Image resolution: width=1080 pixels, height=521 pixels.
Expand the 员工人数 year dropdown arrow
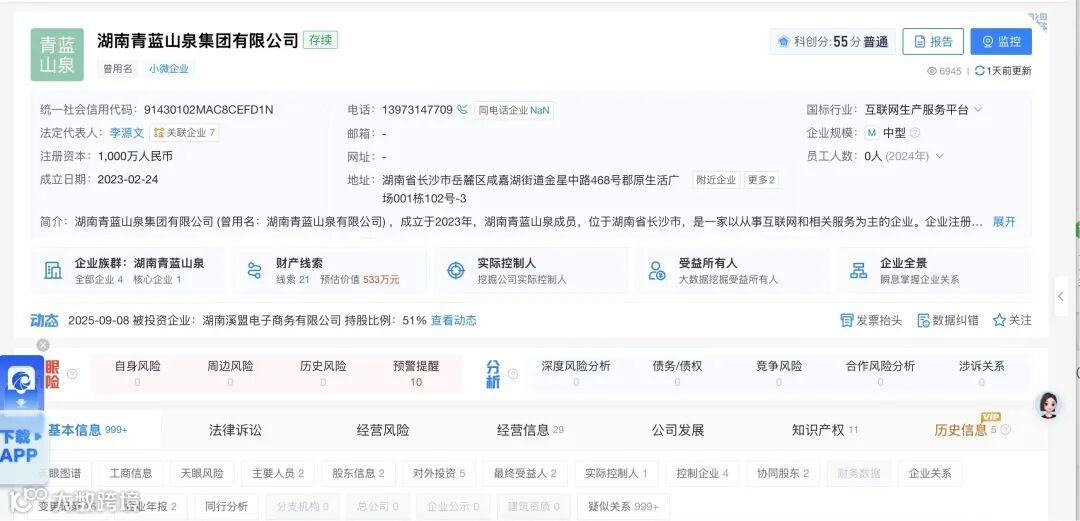click(939, 156)
